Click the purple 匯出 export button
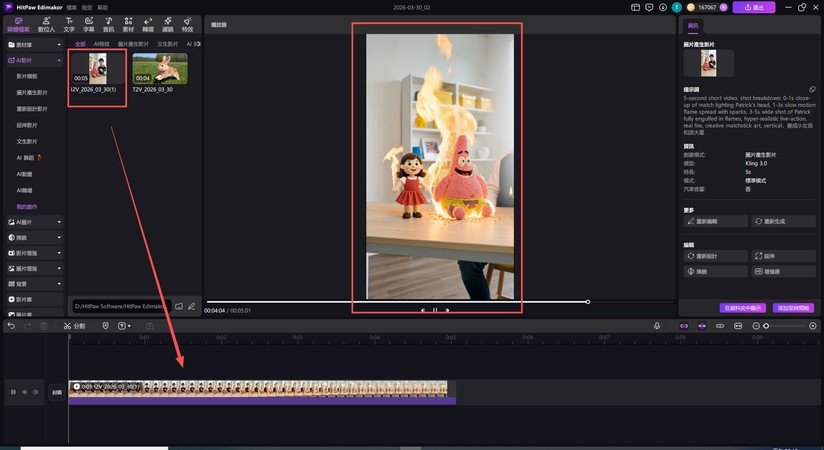824x450 pixels. point(754,7)
